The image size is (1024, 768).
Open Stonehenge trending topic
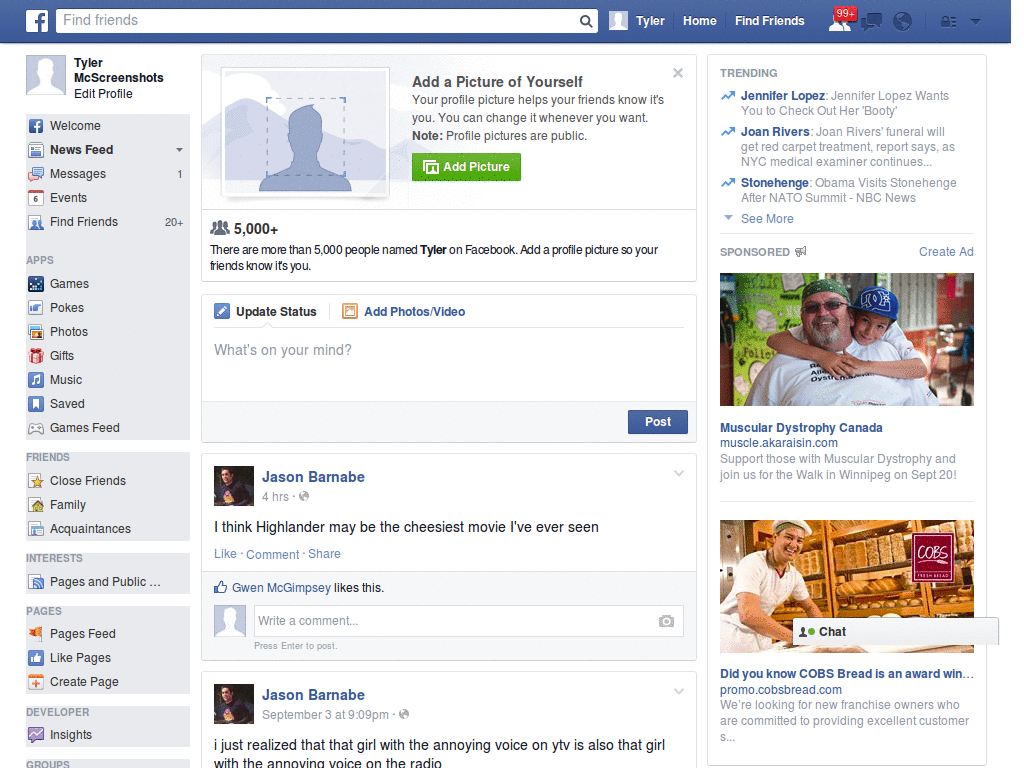coord(775,183)
